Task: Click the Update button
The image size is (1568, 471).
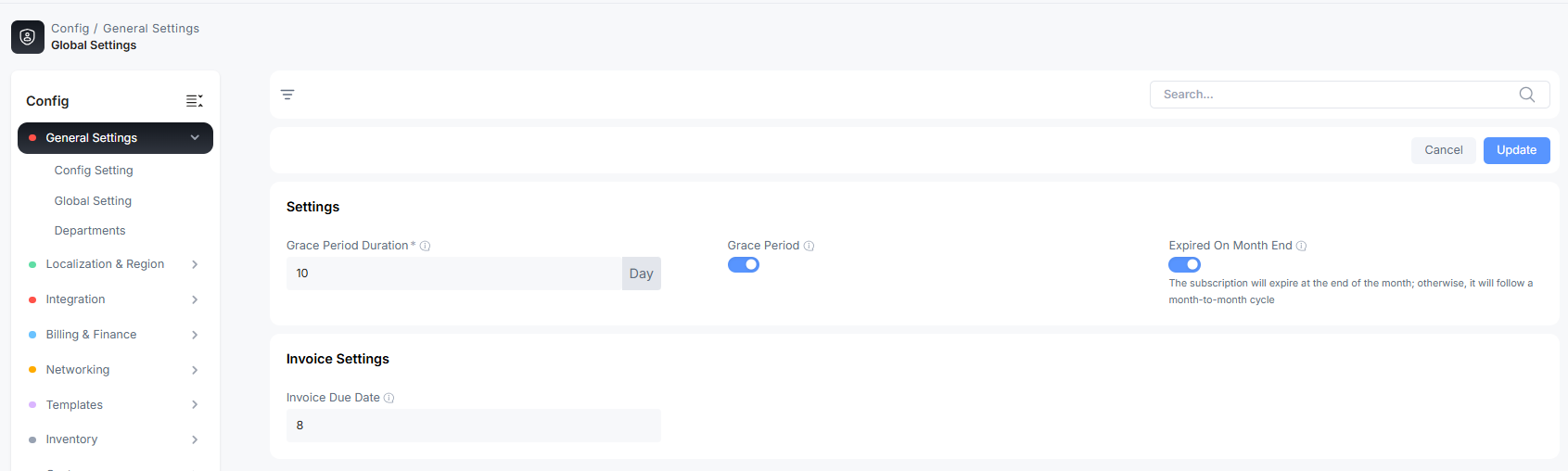Action: 1516,150
